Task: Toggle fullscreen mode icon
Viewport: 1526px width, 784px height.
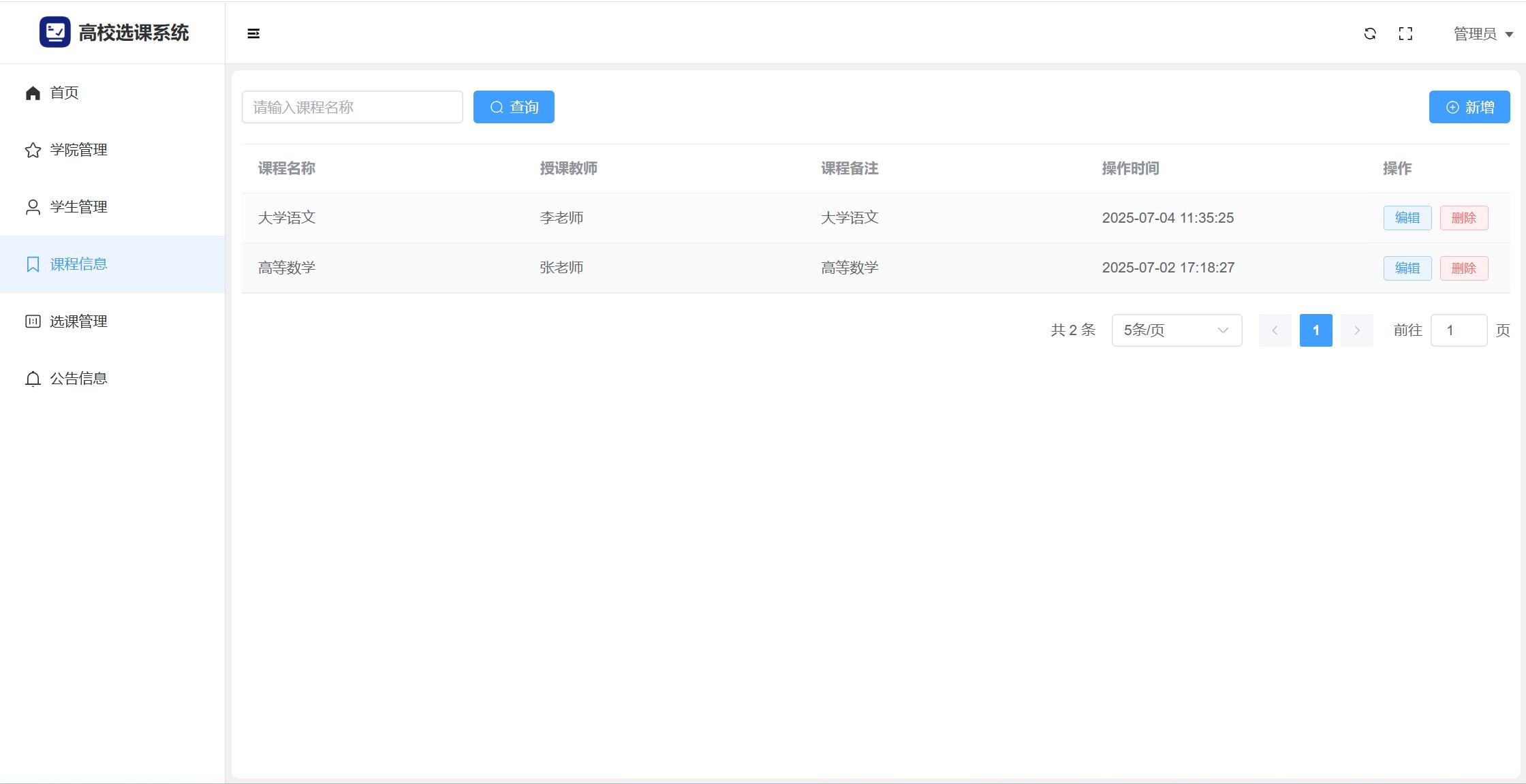Action: [1405, 33]
